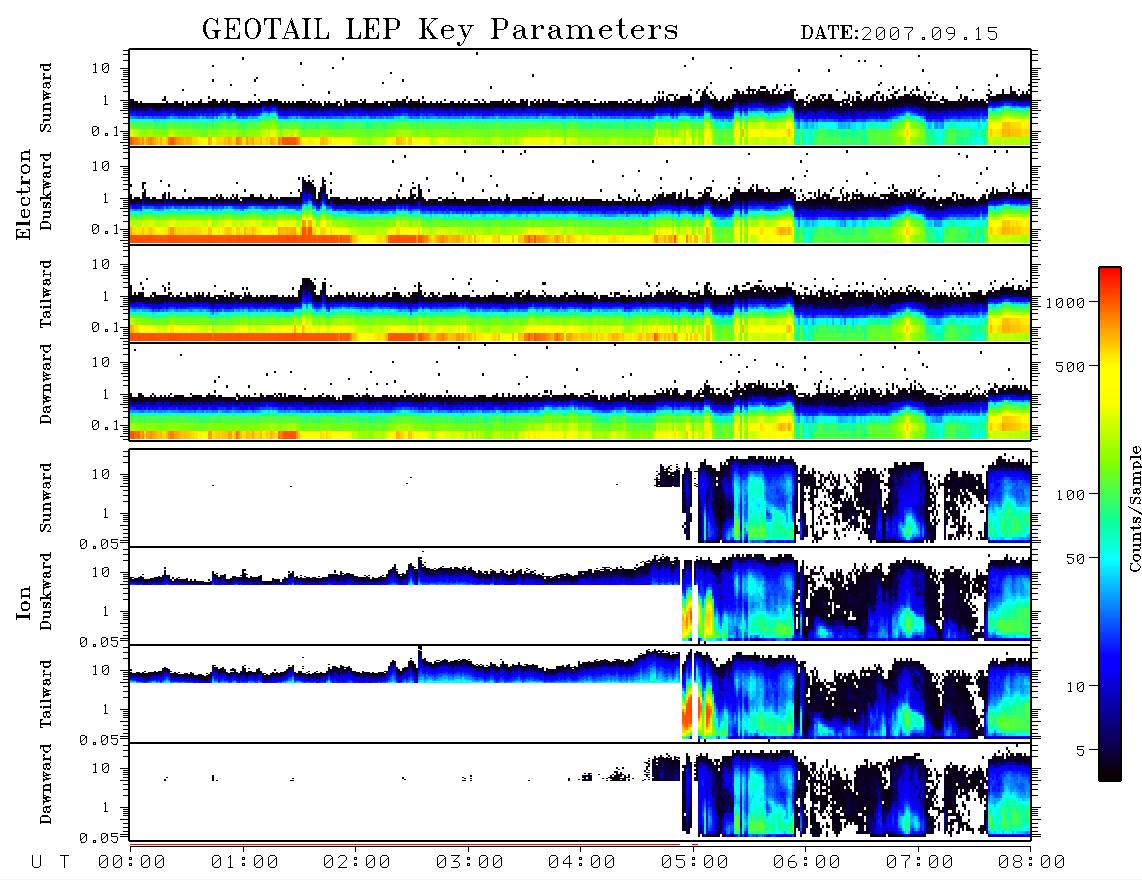
Task: Click the 07:00 time axis tick
Action: pos(920,863)
